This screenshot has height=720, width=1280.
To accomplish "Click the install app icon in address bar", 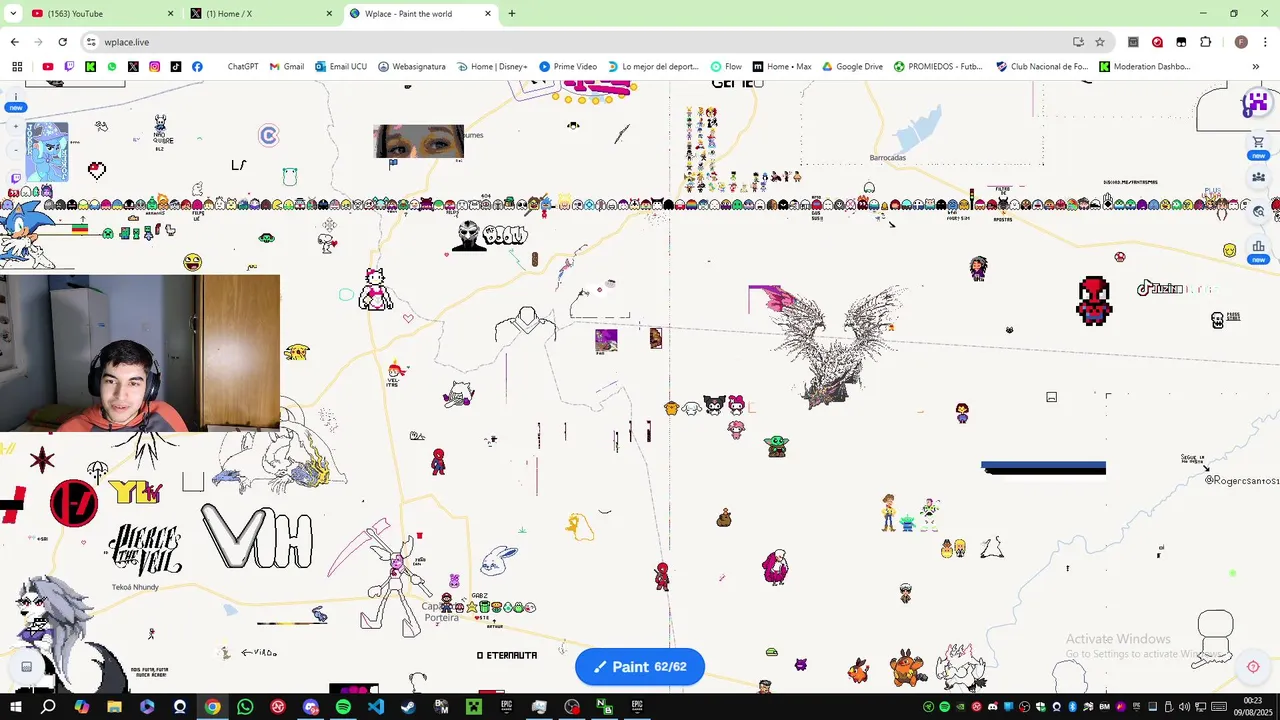I will (1078, 42).
